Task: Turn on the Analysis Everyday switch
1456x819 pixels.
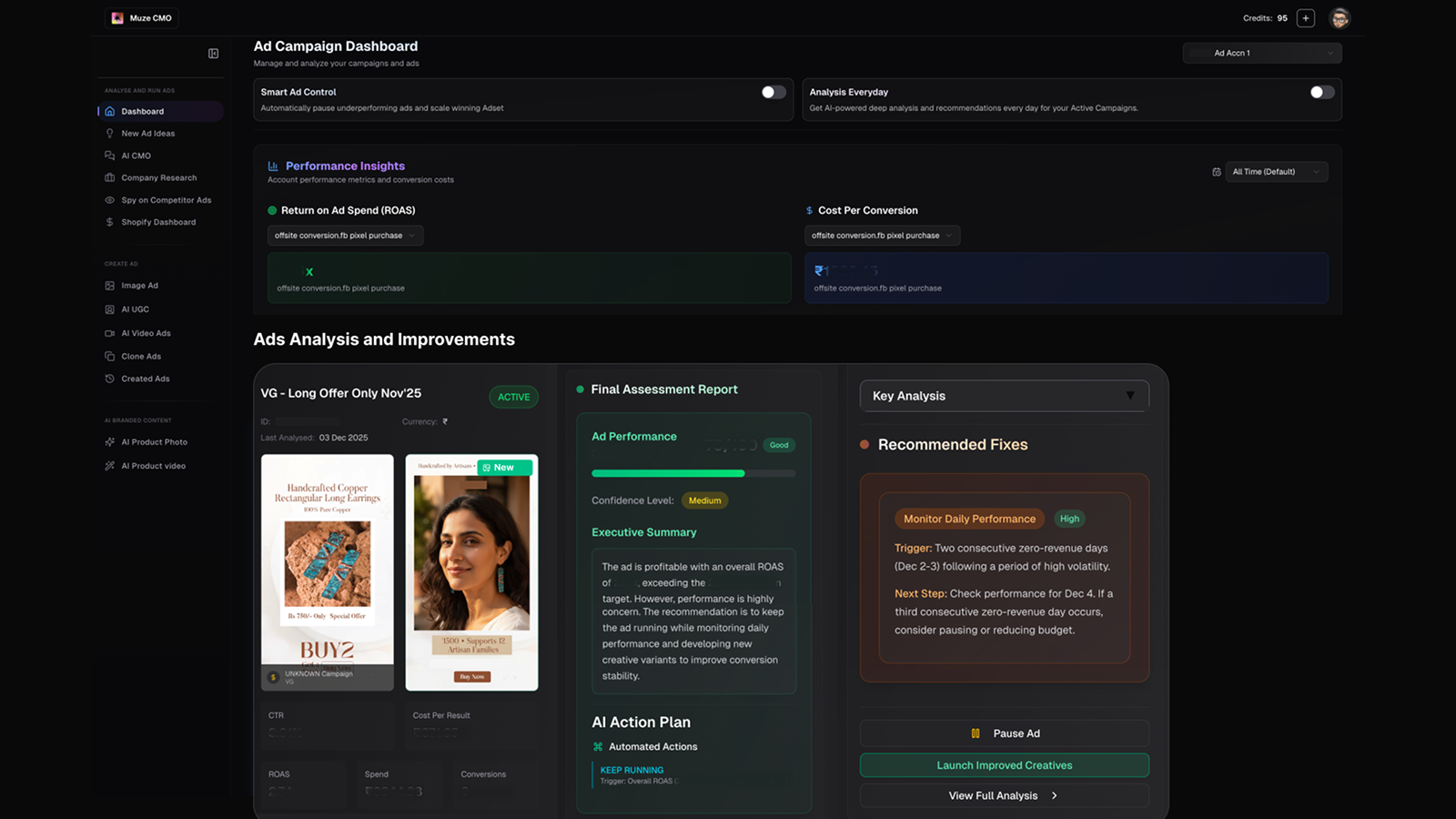Action: [x=1321, y=92]
